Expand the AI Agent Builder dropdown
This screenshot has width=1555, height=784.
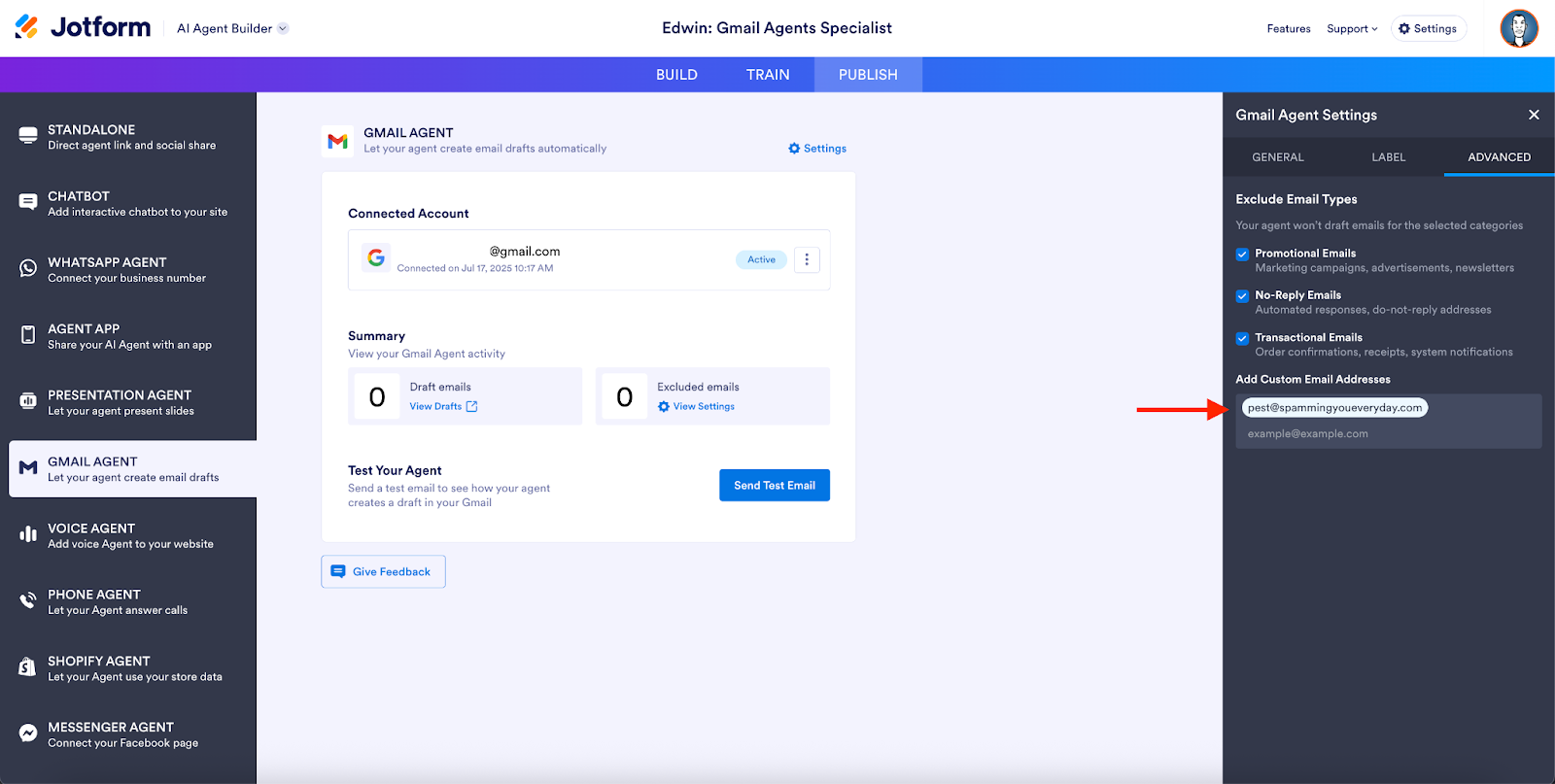coord(232,28)
